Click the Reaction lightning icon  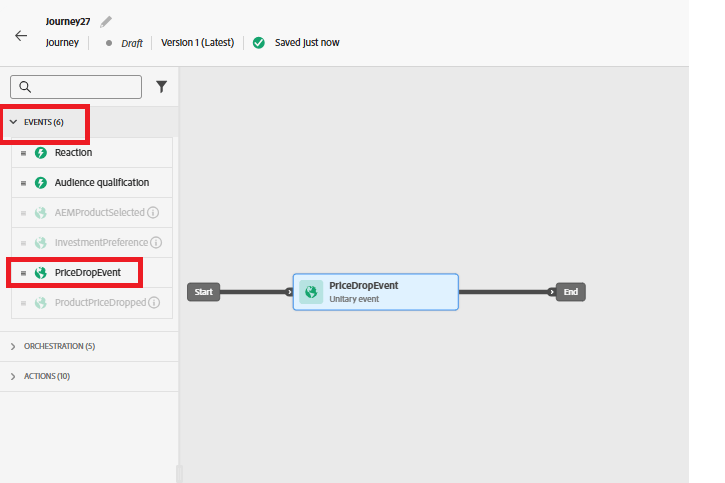pyautogui.click(x=41, y=153)
